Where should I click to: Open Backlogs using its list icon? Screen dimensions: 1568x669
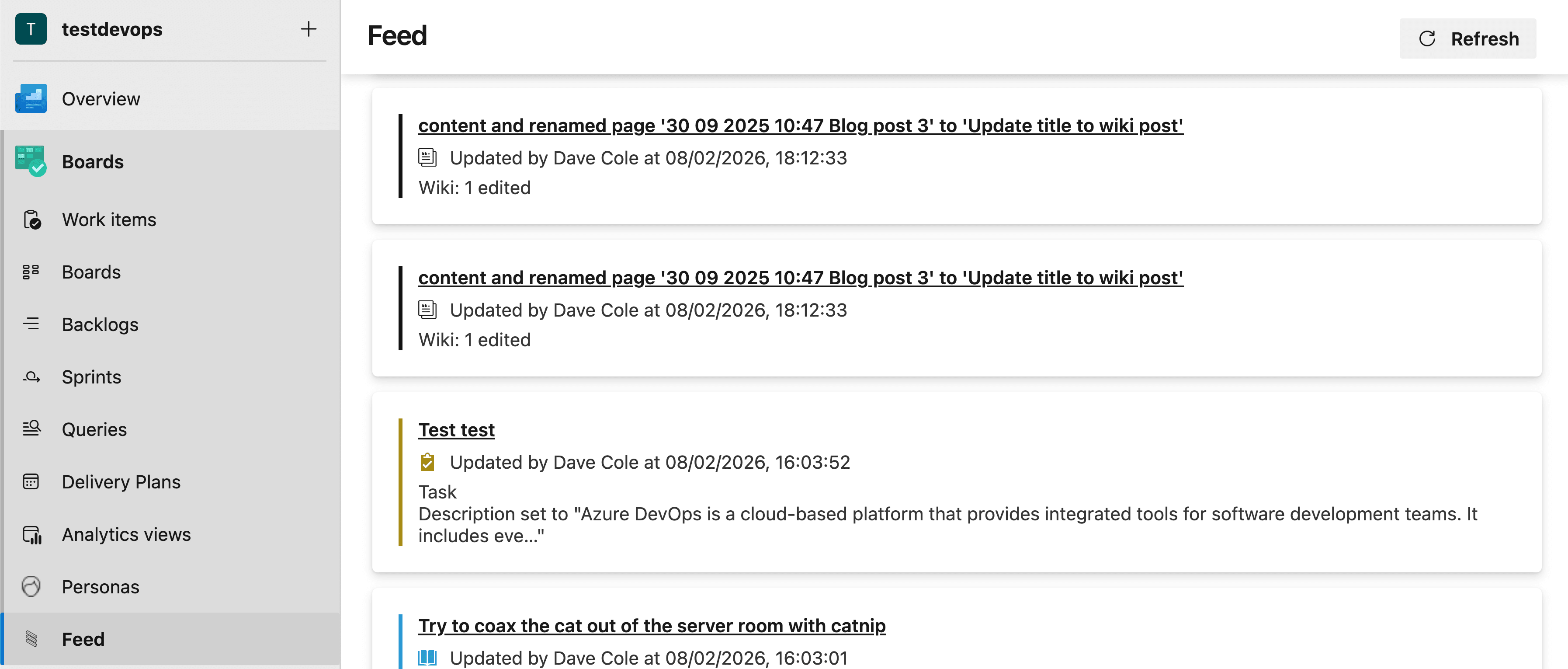pos(31,324)
